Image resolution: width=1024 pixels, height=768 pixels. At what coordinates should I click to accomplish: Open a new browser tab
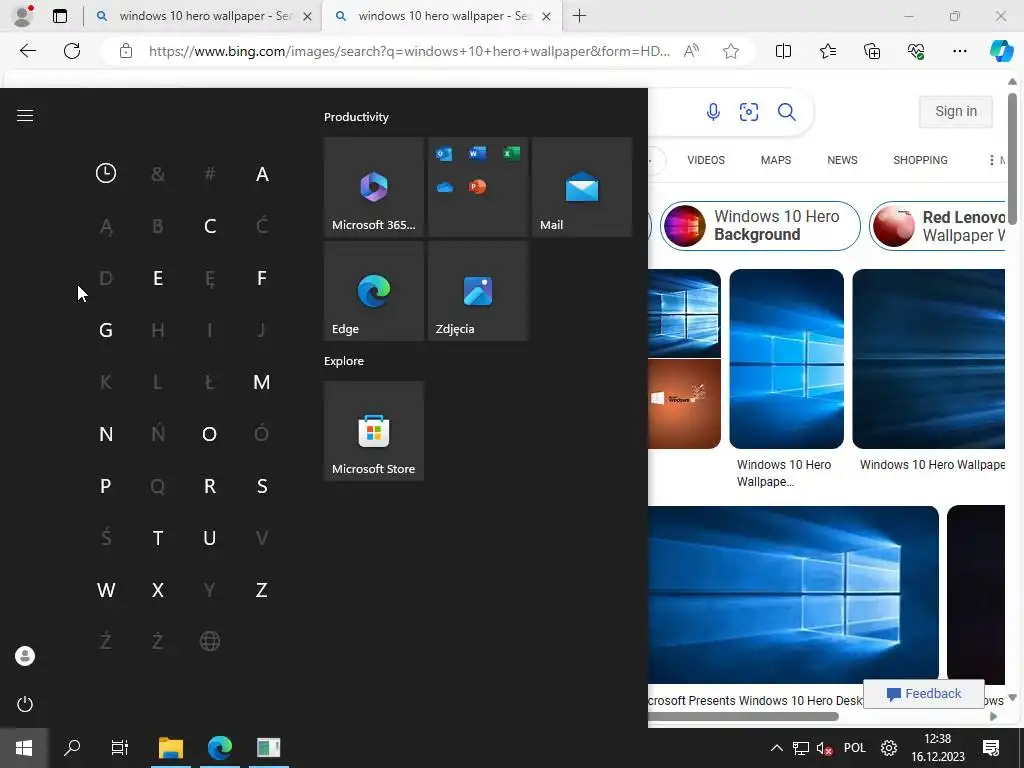tap(579, 16)
